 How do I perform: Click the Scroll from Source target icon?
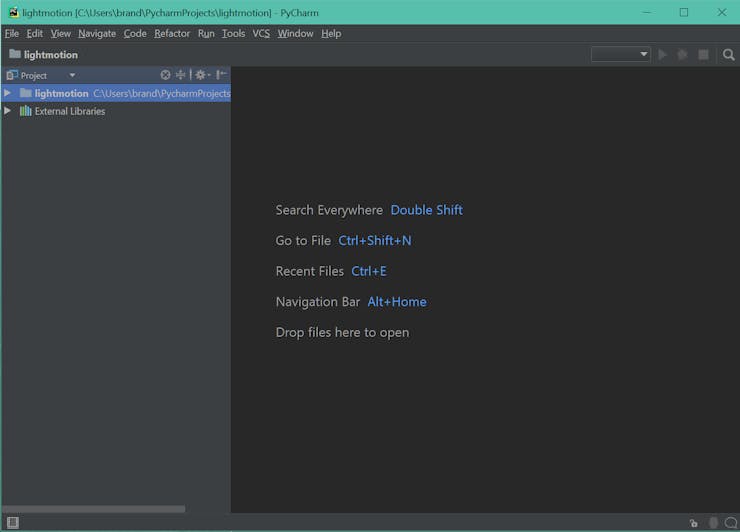tap(165, 75)
